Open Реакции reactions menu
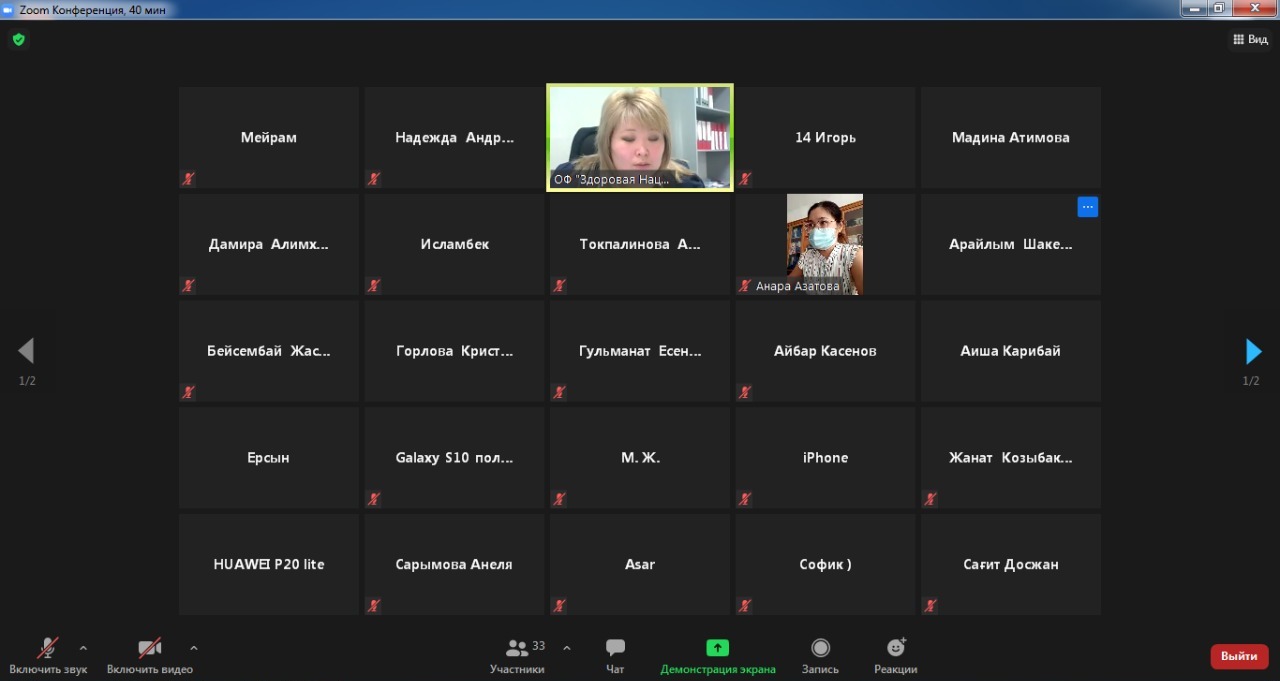The image size is (1280, 681). [895, 654]
